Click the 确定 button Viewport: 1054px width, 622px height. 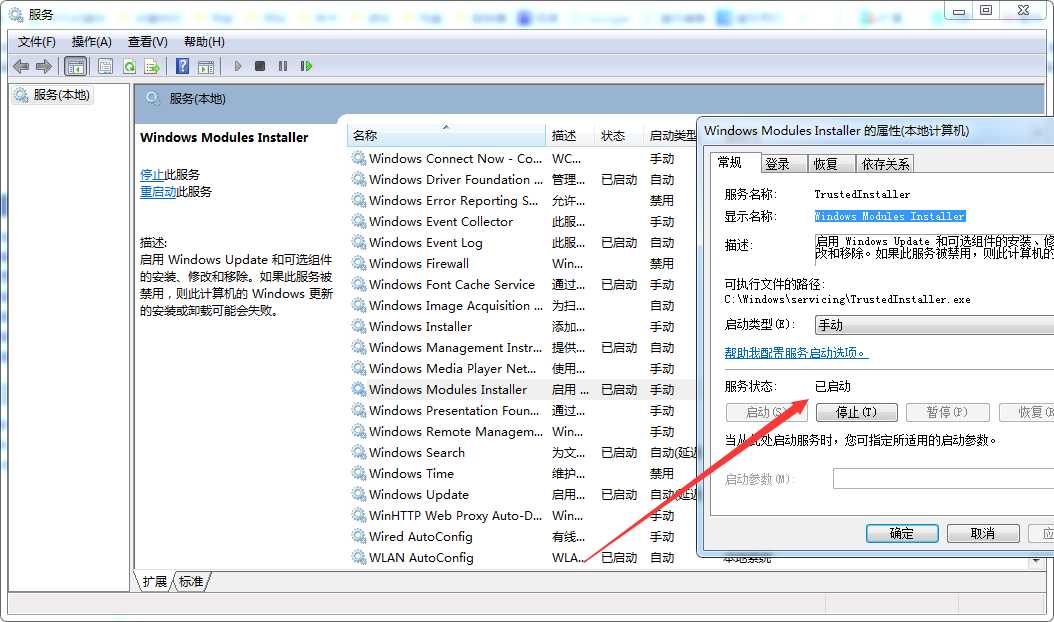(x=902, y=533)
